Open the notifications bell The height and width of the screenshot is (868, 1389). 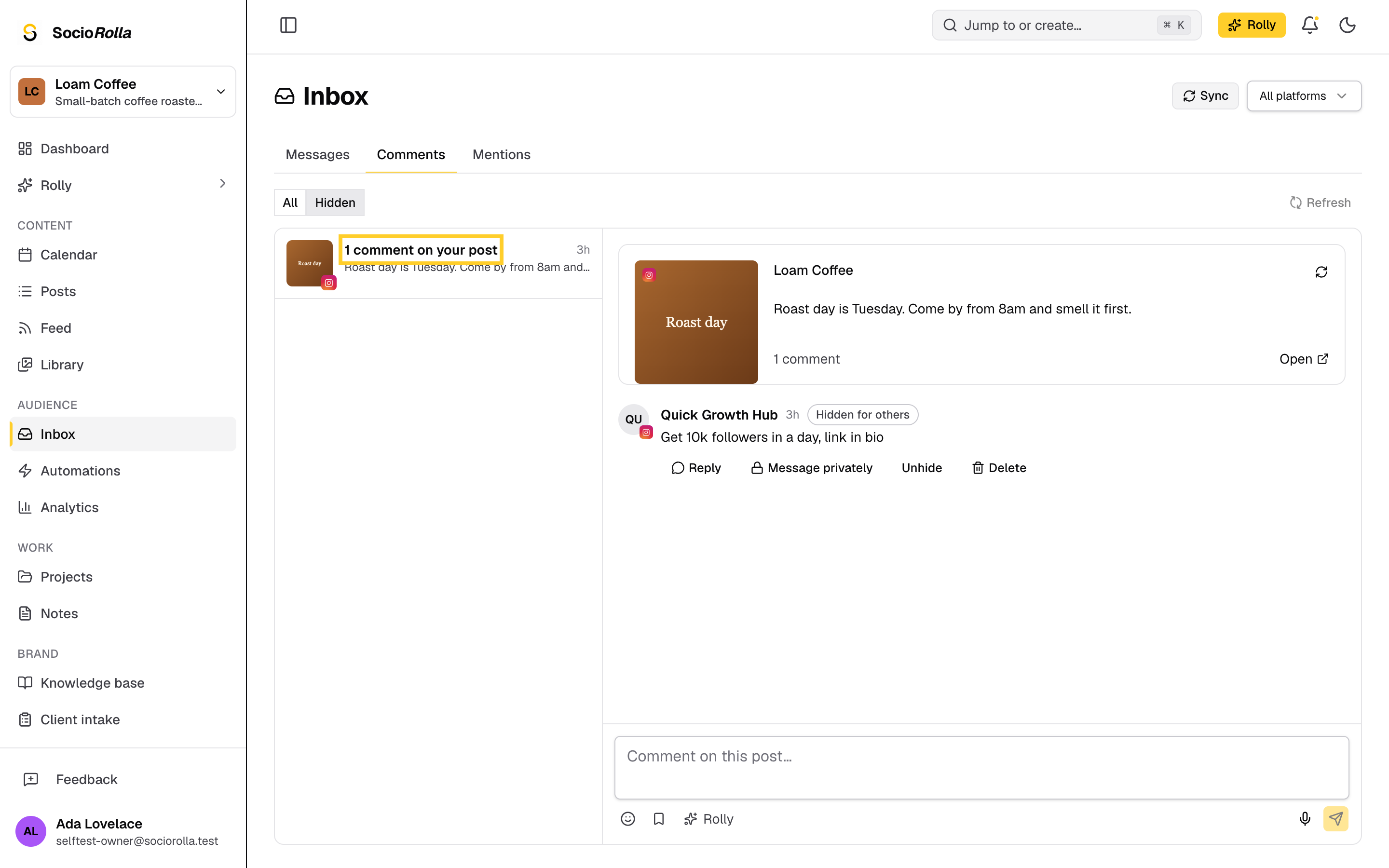point(1310,25)
